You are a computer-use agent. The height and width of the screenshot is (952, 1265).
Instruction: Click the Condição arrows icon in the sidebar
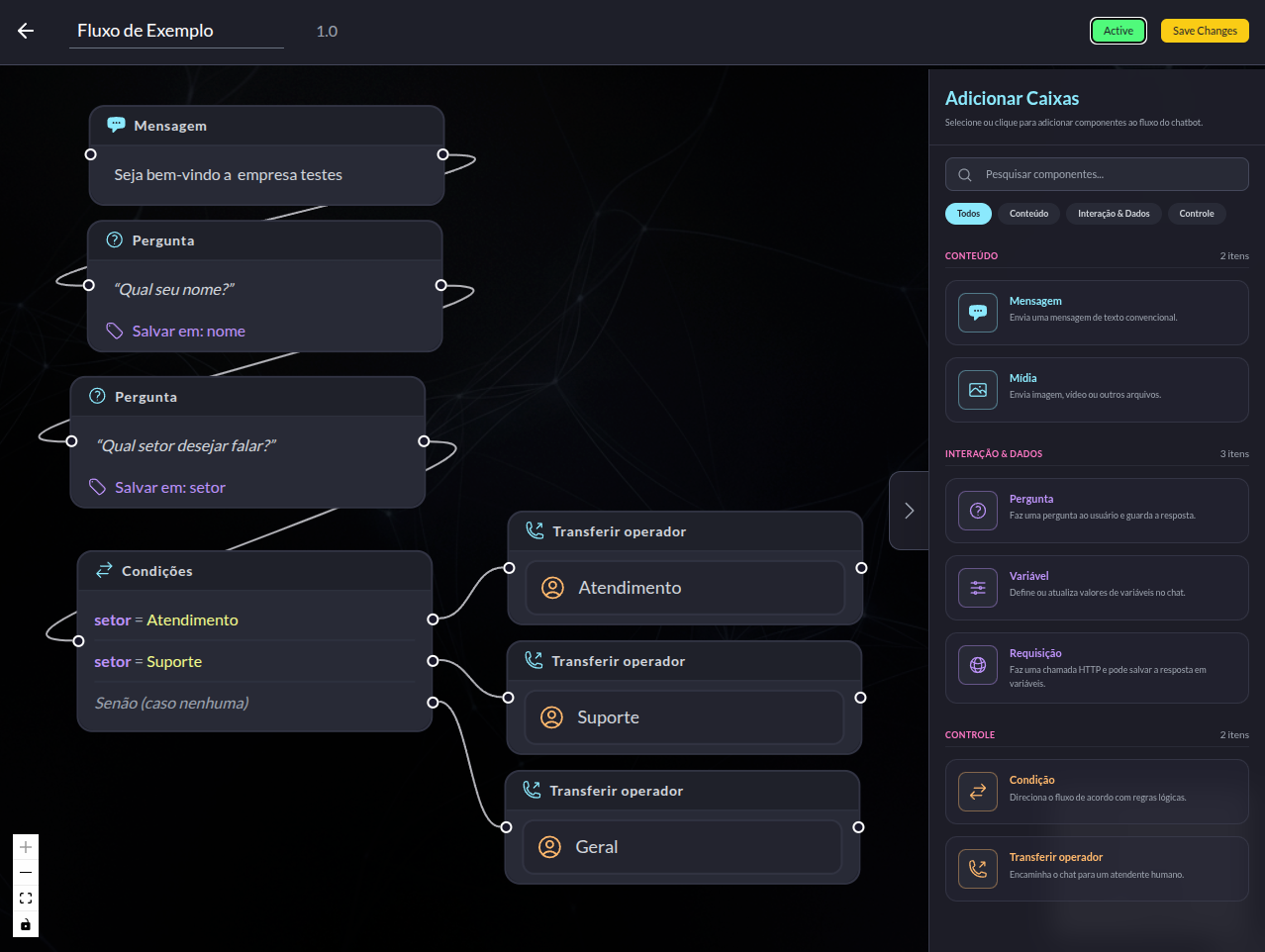click(978, 792)
